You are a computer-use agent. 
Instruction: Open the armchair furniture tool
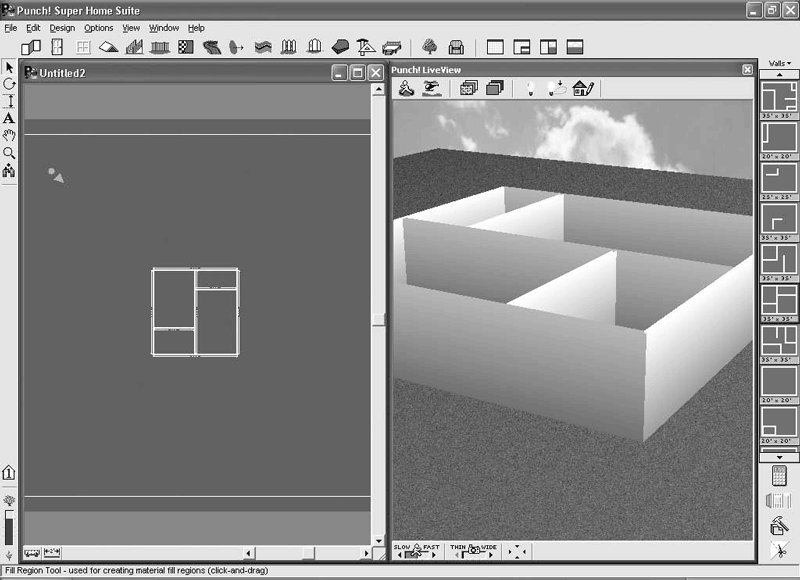tap(456, 47)
